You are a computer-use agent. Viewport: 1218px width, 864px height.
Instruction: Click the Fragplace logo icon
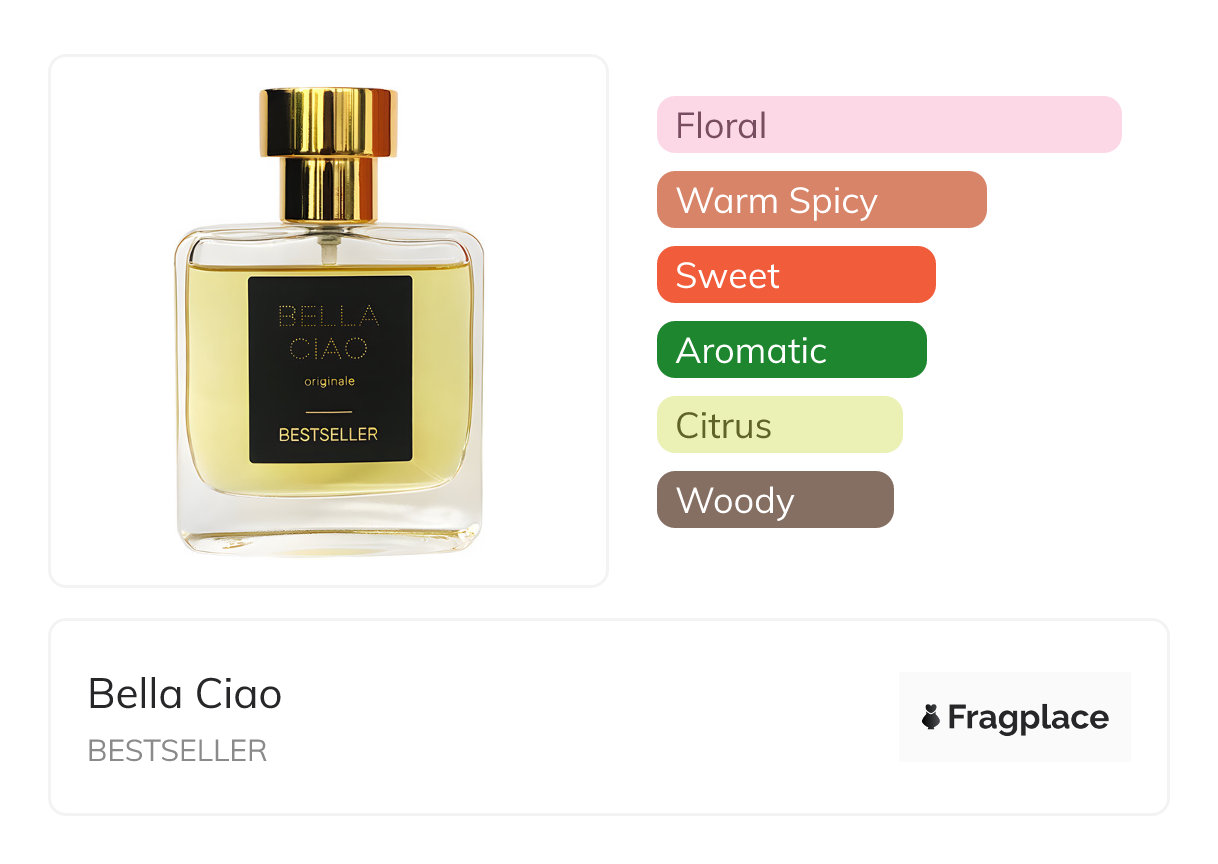click(931, 717)
